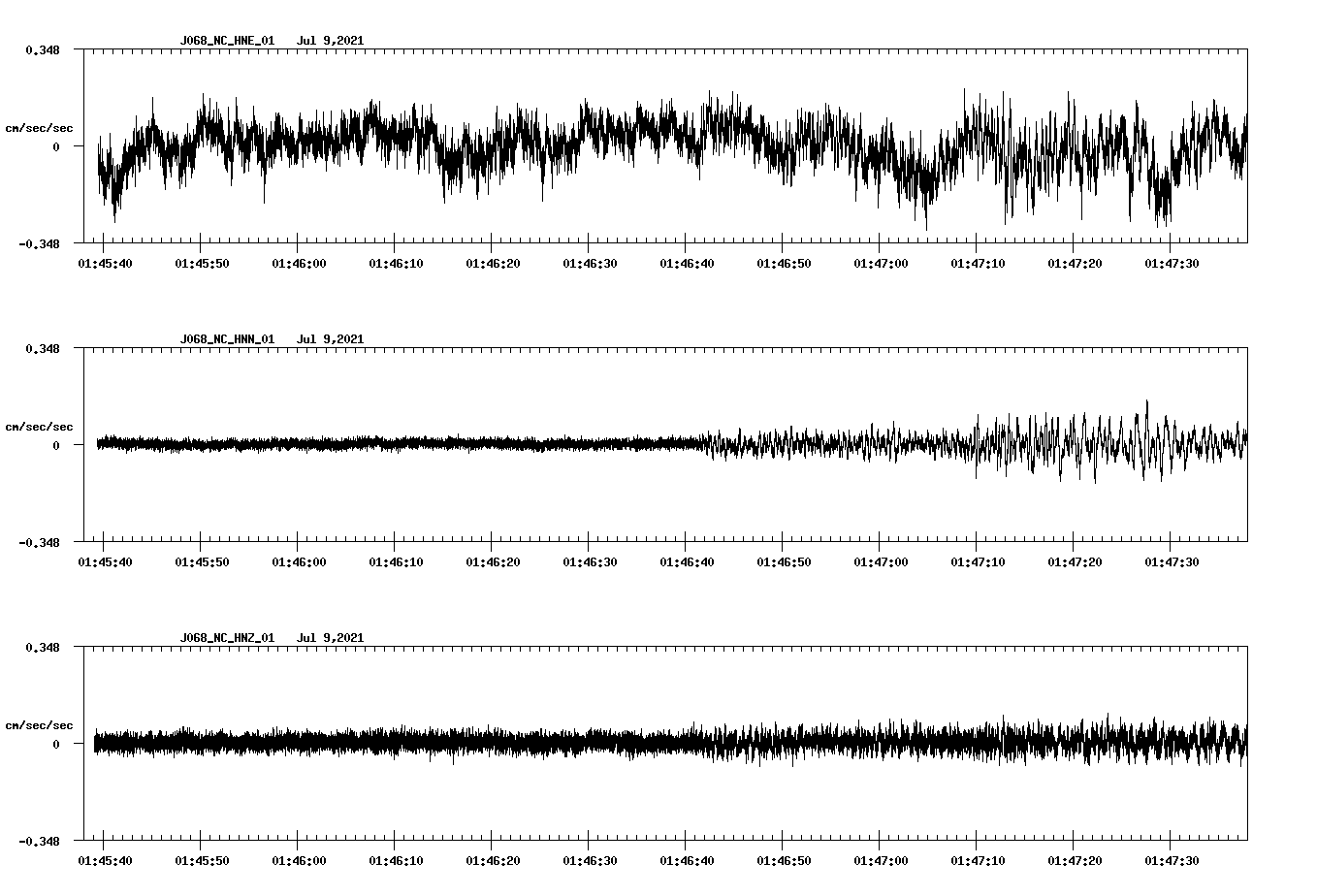Choose the 01:45:50 time label under HNZ plot
This screenshot has width=1317, height=896.
(202, 861)
